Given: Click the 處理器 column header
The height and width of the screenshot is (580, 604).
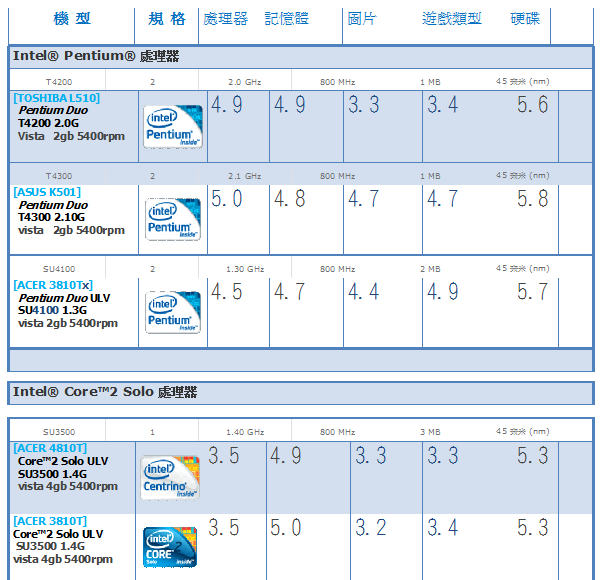Looking at the screenshot, I should tap(226, 18).
